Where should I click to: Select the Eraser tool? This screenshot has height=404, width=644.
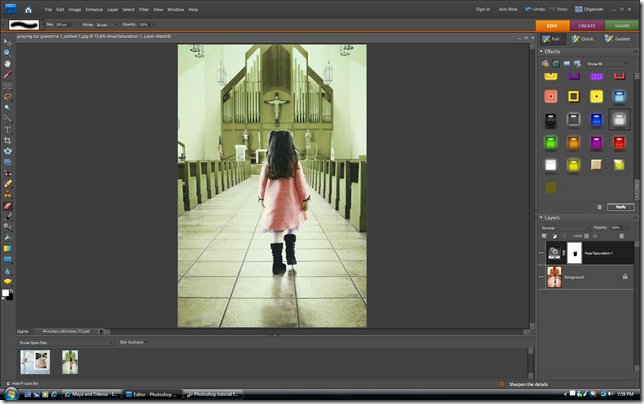pos(7,206)
